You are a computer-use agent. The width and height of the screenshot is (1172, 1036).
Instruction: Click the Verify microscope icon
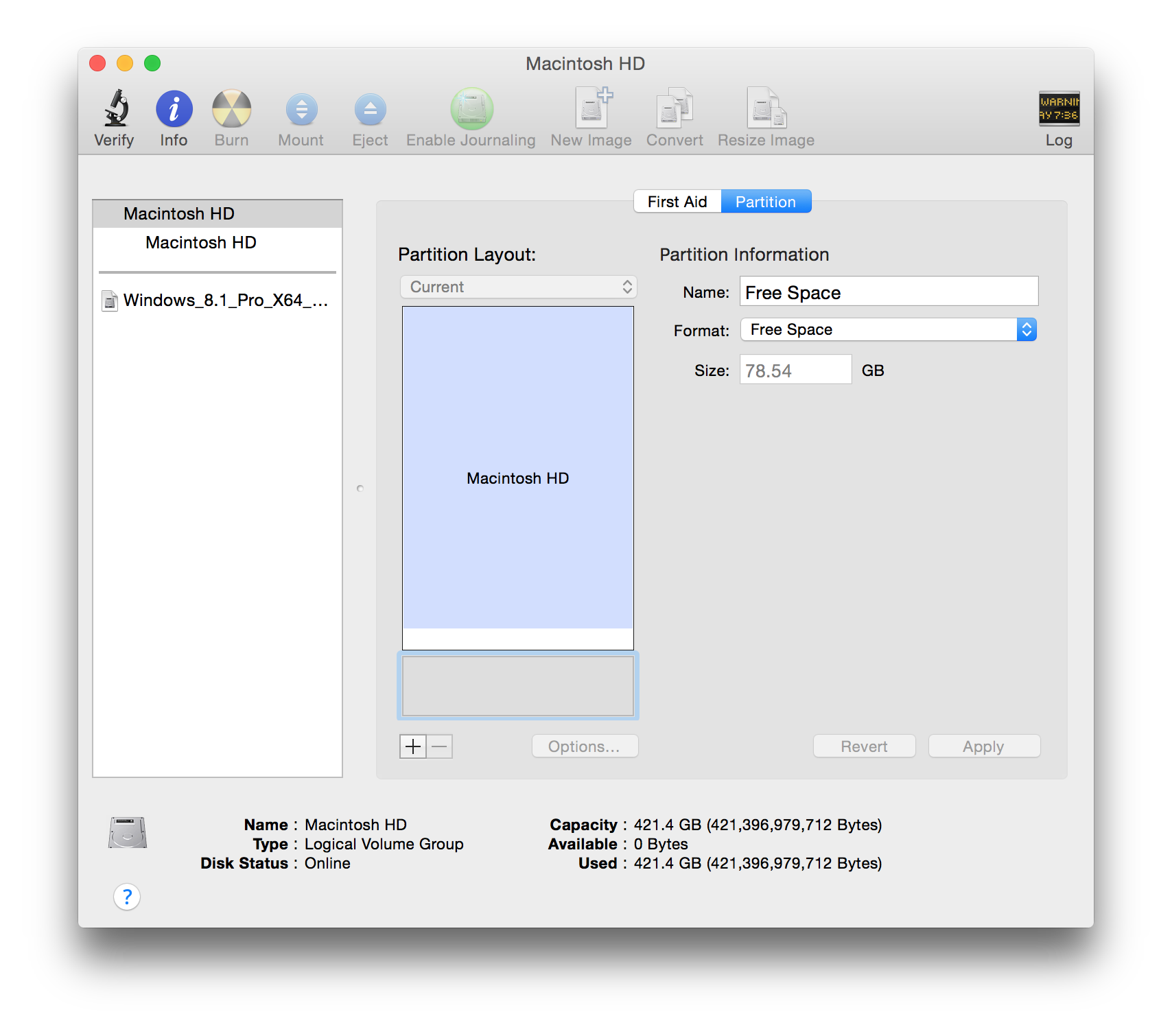coord(116,108)
